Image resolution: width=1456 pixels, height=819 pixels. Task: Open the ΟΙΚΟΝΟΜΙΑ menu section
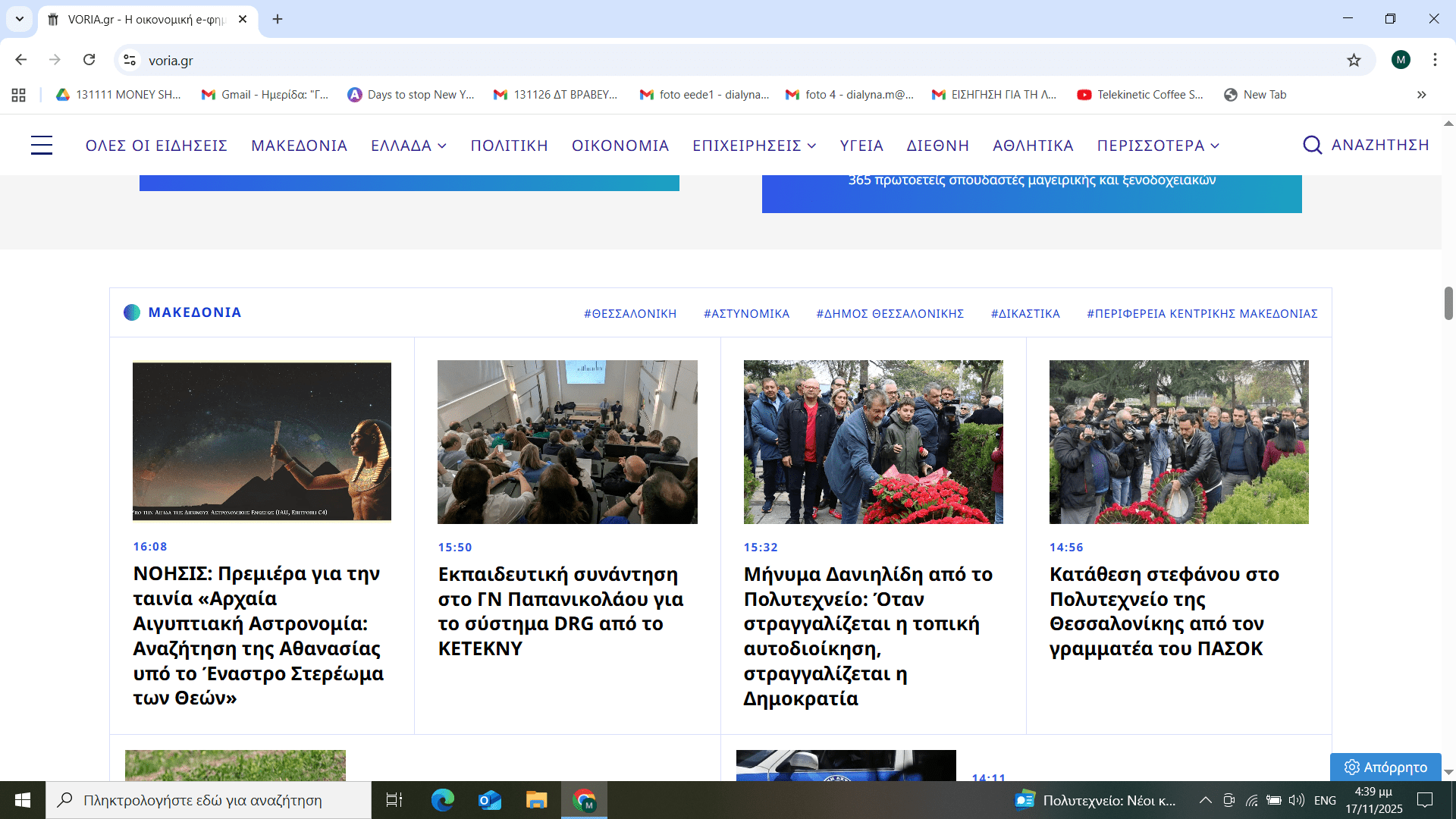620,146
